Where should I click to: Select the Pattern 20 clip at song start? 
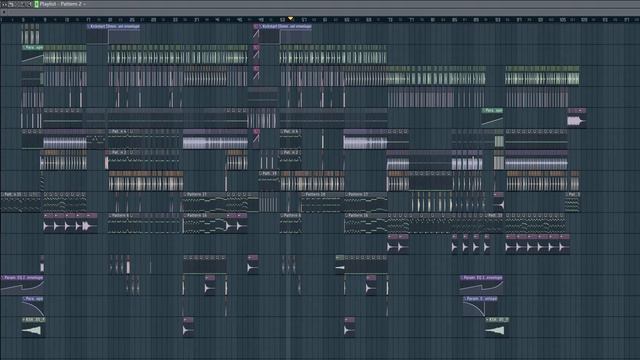[x=20, y=202]
